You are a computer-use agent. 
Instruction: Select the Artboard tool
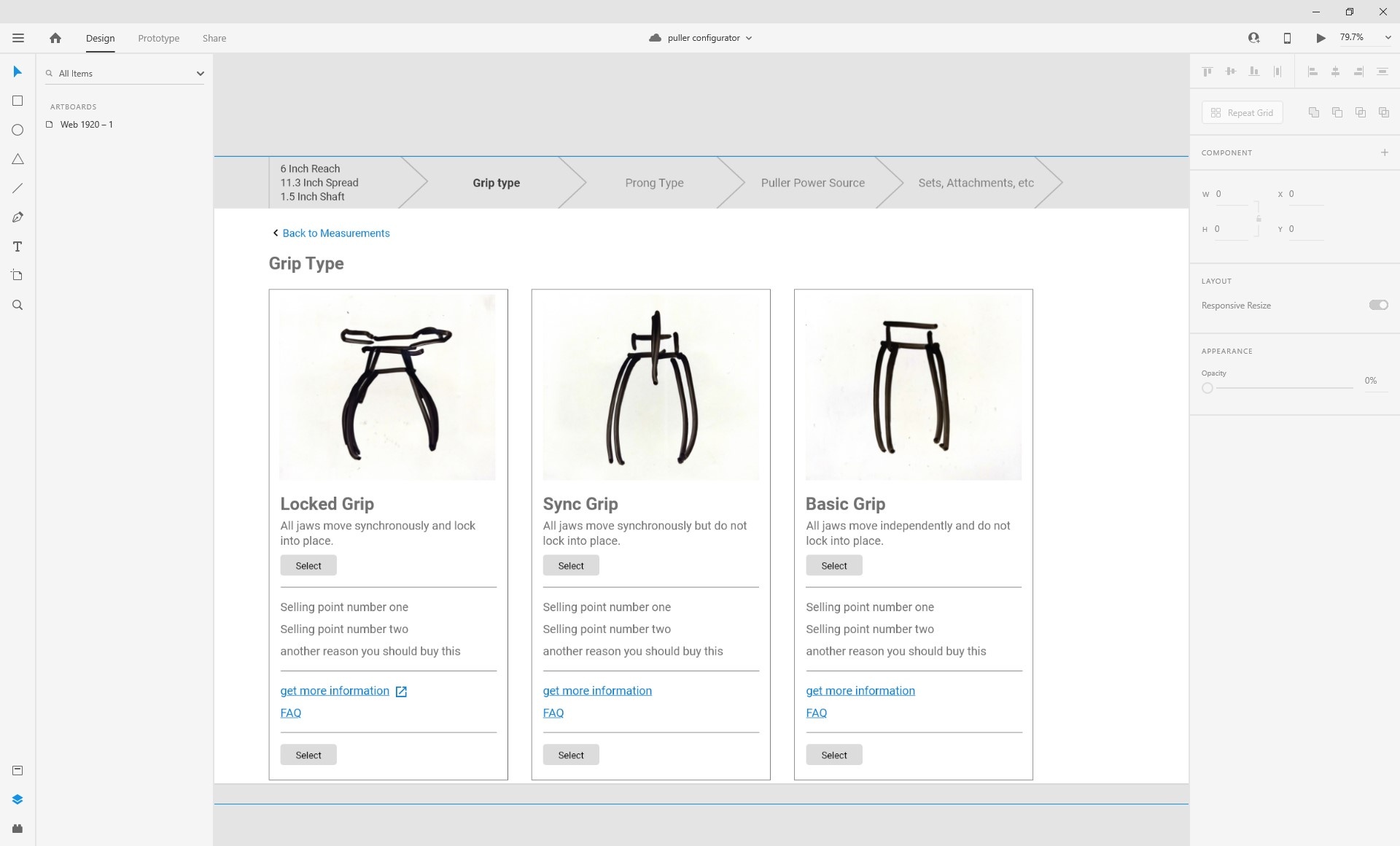(x=17, y=276)
